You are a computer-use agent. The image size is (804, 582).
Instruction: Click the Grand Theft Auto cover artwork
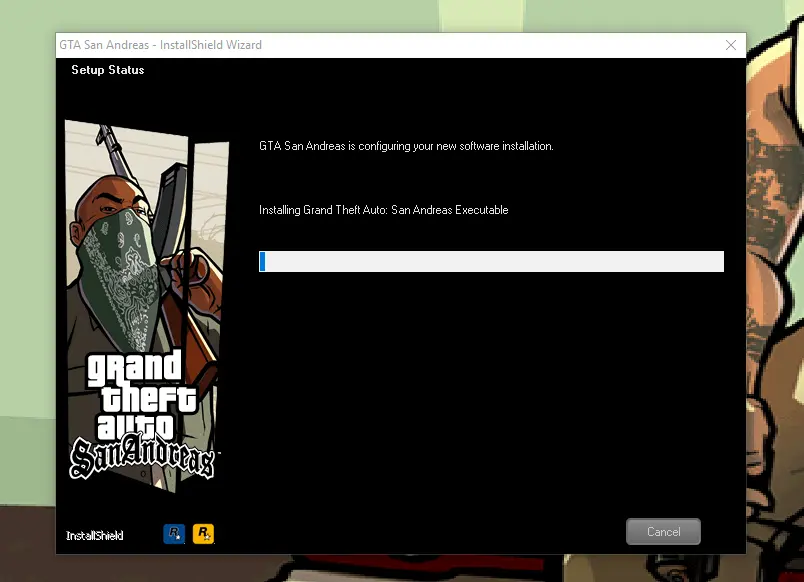tap(145, 305)
